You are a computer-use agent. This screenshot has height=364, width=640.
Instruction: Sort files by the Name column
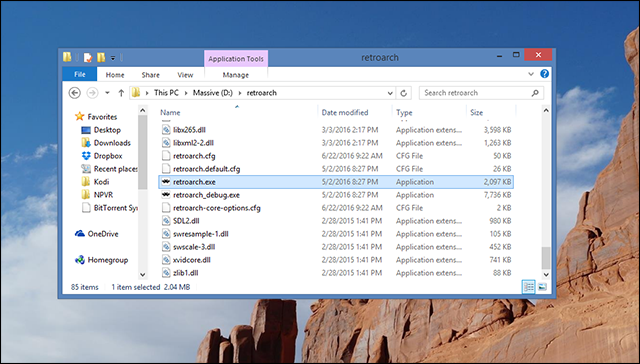(170, 113)
